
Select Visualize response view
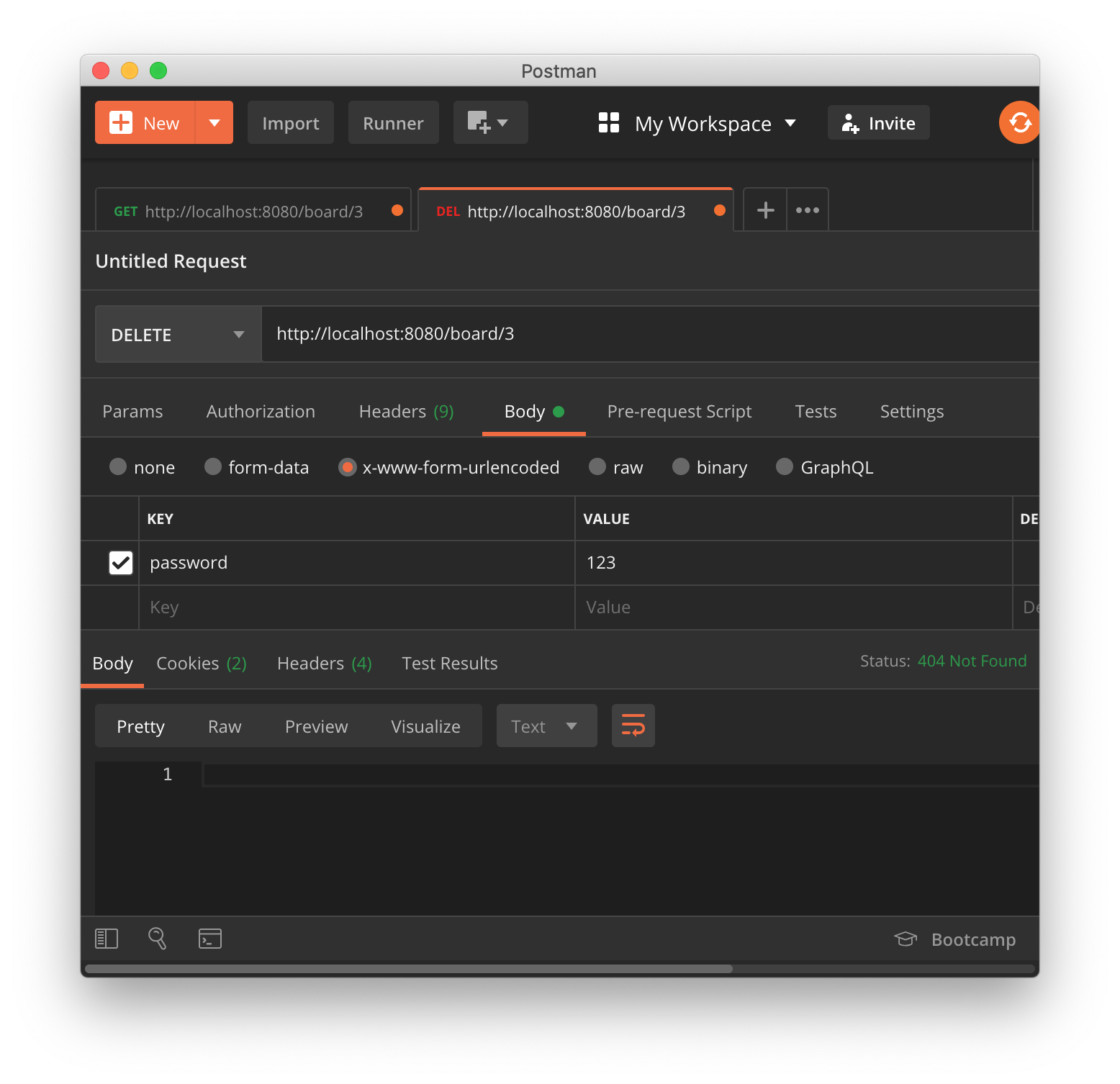426,726
